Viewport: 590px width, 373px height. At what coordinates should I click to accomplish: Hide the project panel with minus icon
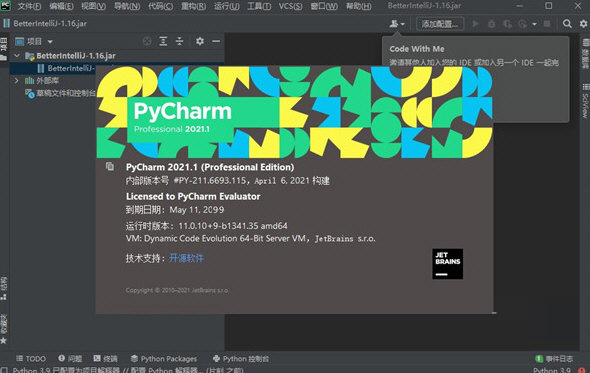(216, 41)
